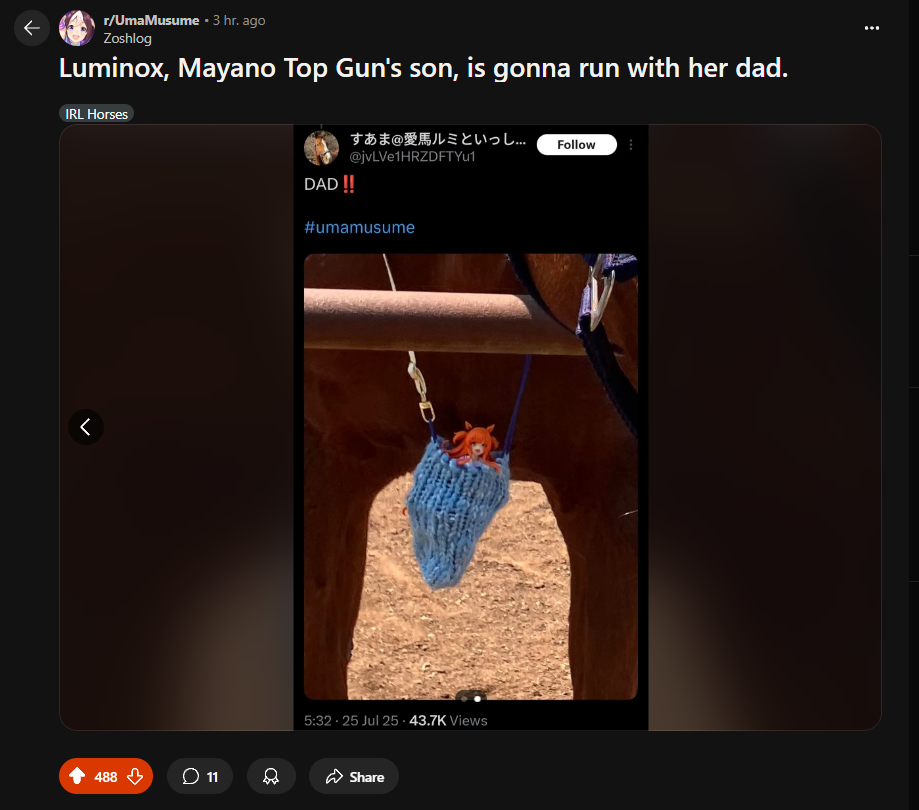Share this post

coord(354,776)
